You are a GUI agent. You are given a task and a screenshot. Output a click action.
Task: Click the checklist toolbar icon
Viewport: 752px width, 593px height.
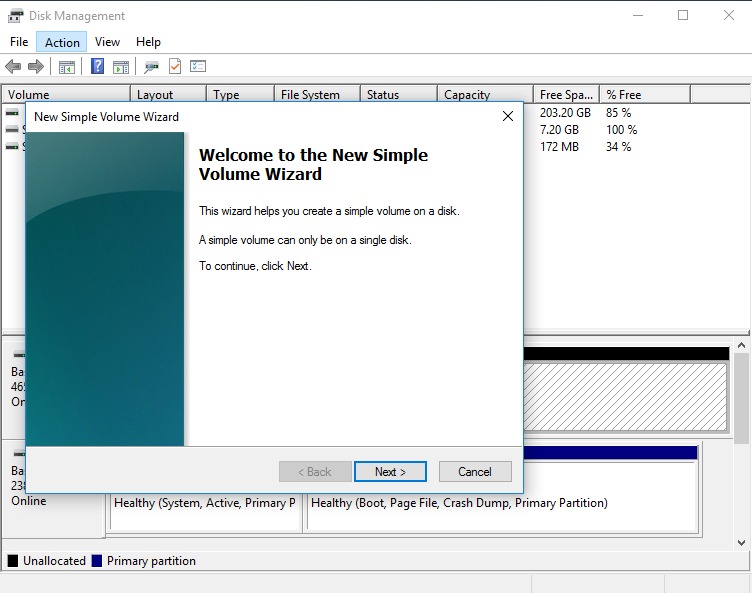[x=198, y=67]
